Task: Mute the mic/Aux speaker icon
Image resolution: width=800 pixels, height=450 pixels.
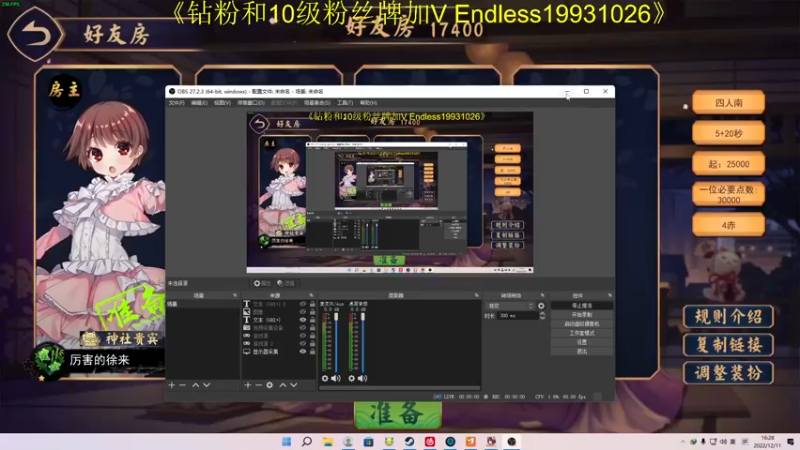Action: pyautogui.click(x=335, y=378)
